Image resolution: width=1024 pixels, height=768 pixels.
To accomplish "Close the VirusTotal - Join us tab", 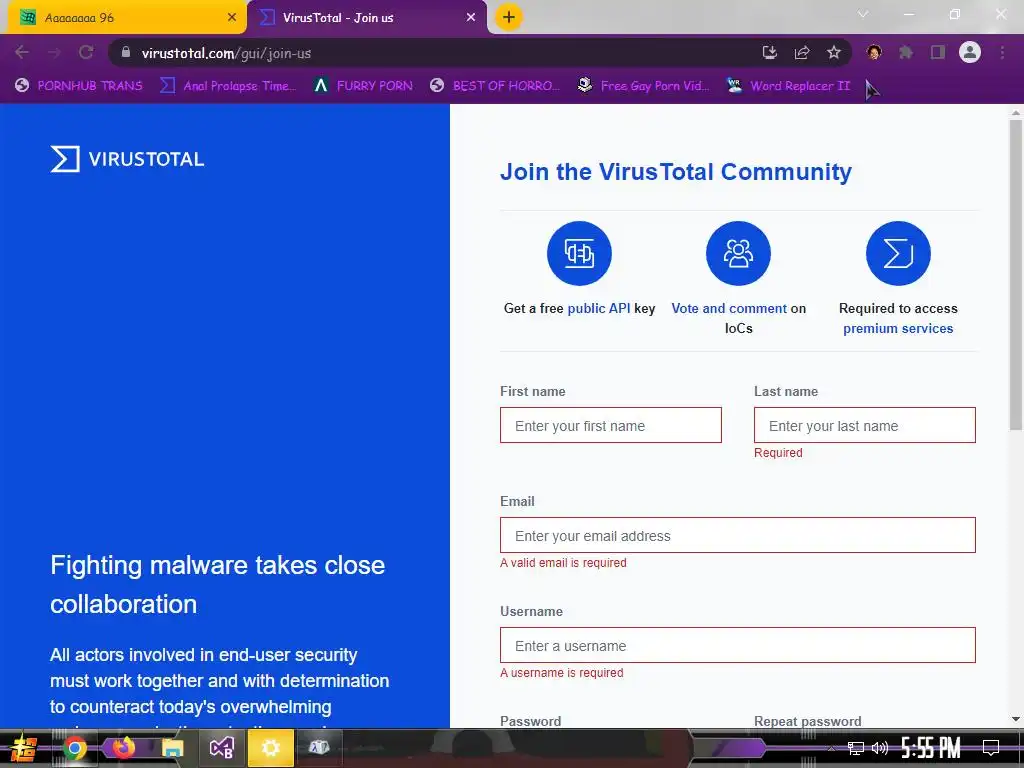I will (x=471, y=18).
